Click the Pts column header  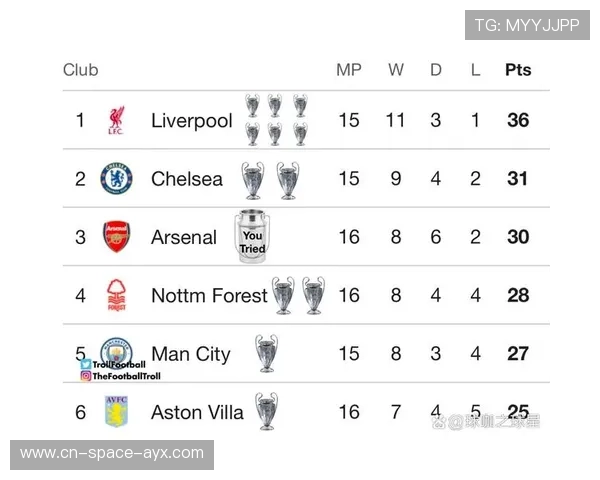pyautogui.click(x=518, y=70)
